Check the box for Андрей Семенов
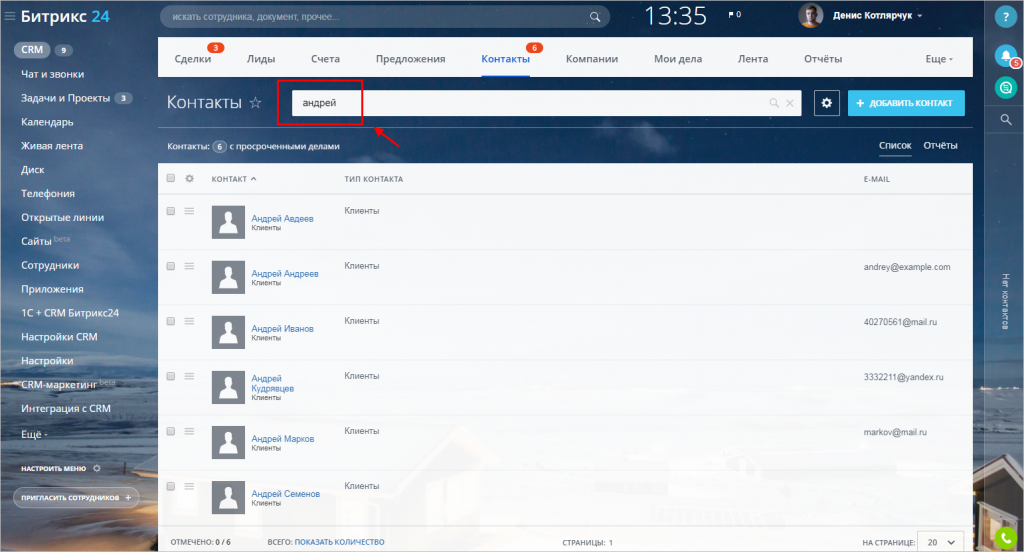1024x552 pixels. (x=170, y=486)
